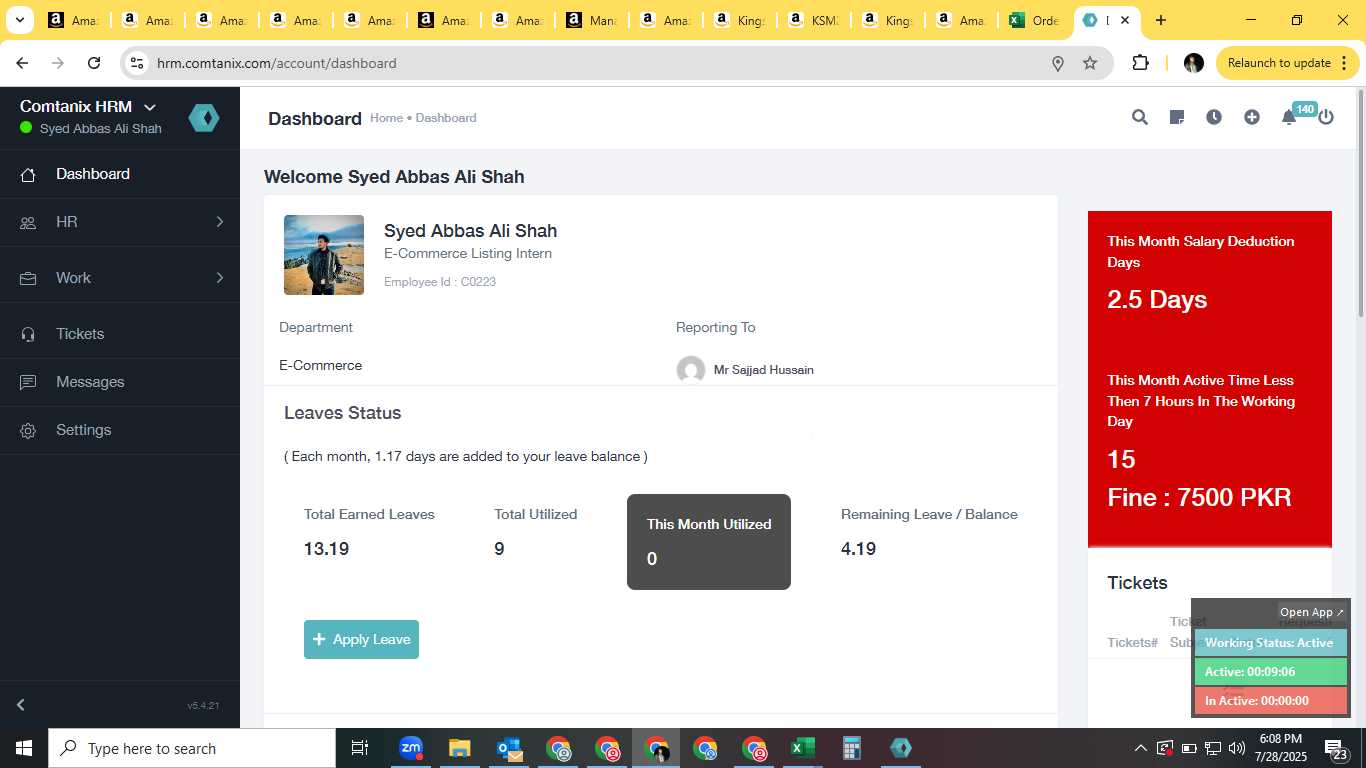Click Employee Id : C0223 text
This screenshot has height=768, width=1366.
440,282
